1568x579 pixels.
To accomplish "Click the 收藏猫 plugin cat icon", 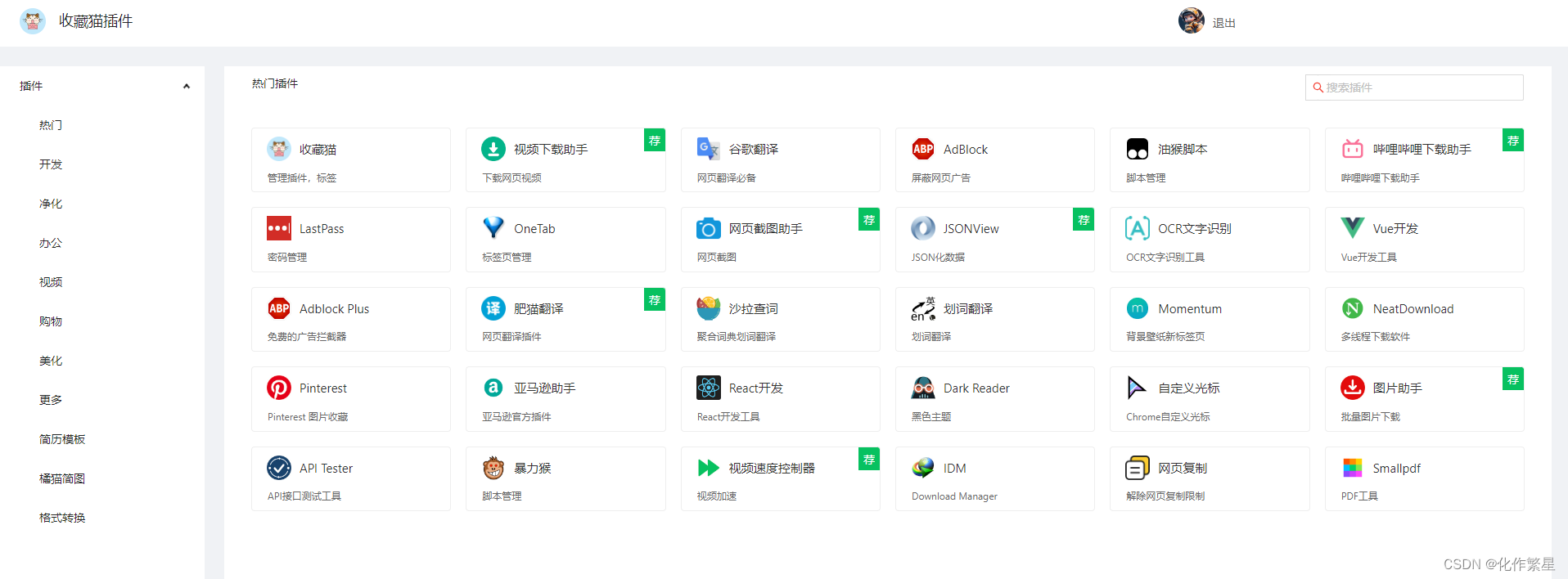I will click(x=279, y=149).
